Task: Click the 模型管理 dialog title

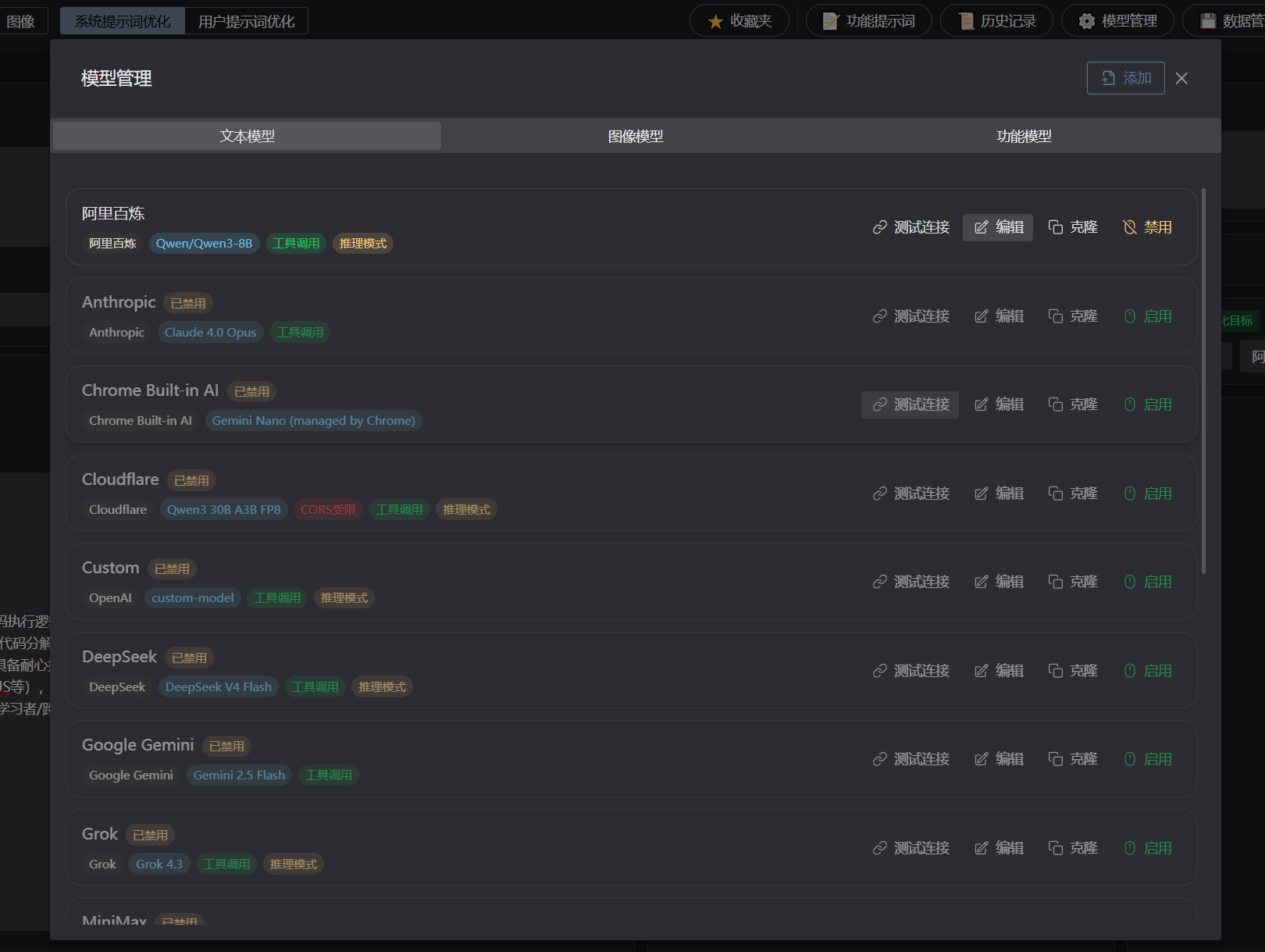Action: [116, 78]
